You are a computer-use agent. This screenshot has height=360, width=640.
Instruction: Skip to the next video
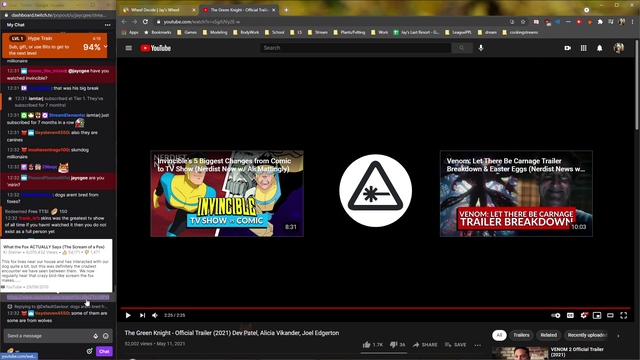click(142, 315)
